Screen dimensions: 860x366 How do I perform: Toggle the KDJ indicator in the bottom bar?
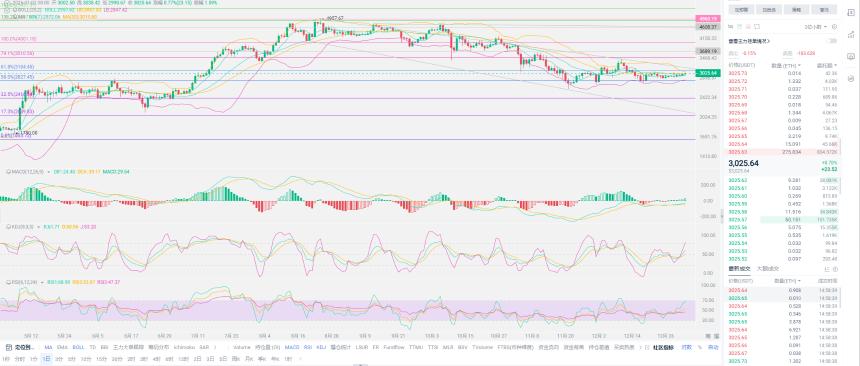point(321,347)
